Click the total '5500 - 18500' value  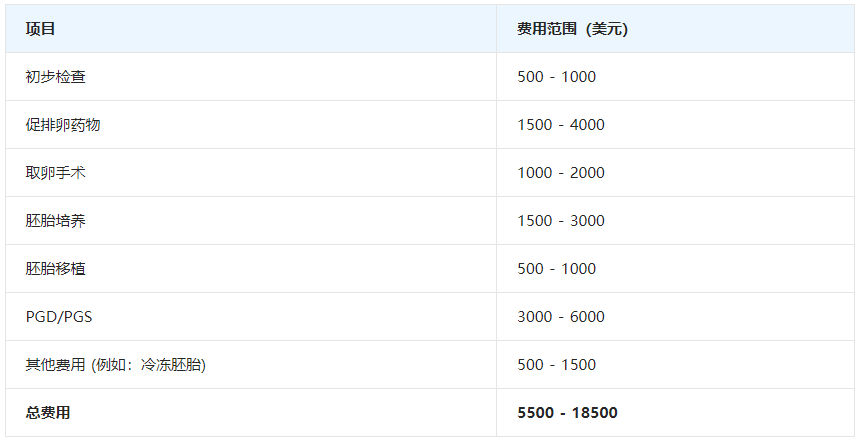coord(567,413)
